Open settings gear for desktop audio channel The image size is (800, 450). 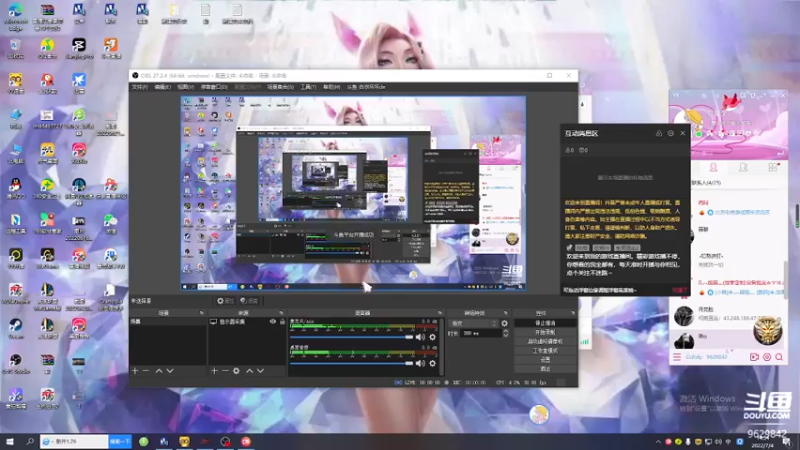pyautogui.click(x=433, y=363)
